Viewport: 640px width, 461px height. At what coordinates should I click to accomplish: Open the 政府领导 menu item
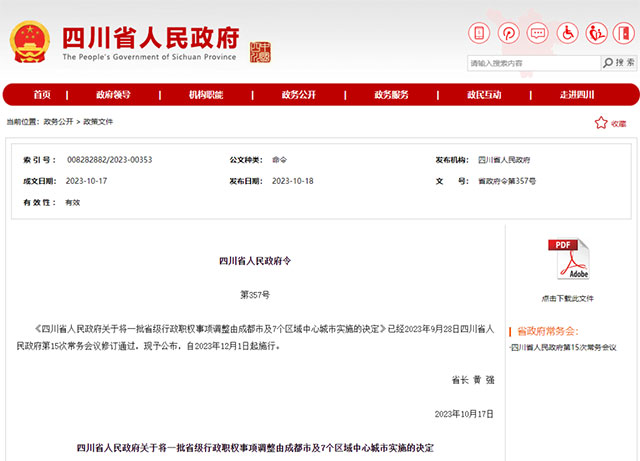pyautogui.click(x=113, y=95)
